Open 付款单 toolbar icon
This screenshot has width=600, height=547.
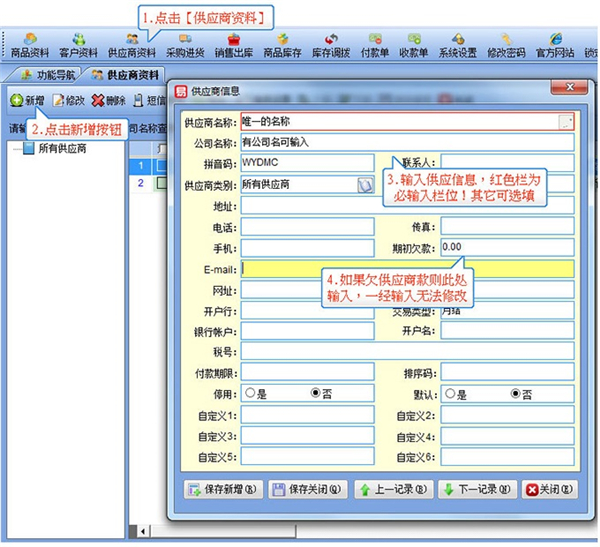(x=375, y=45)
